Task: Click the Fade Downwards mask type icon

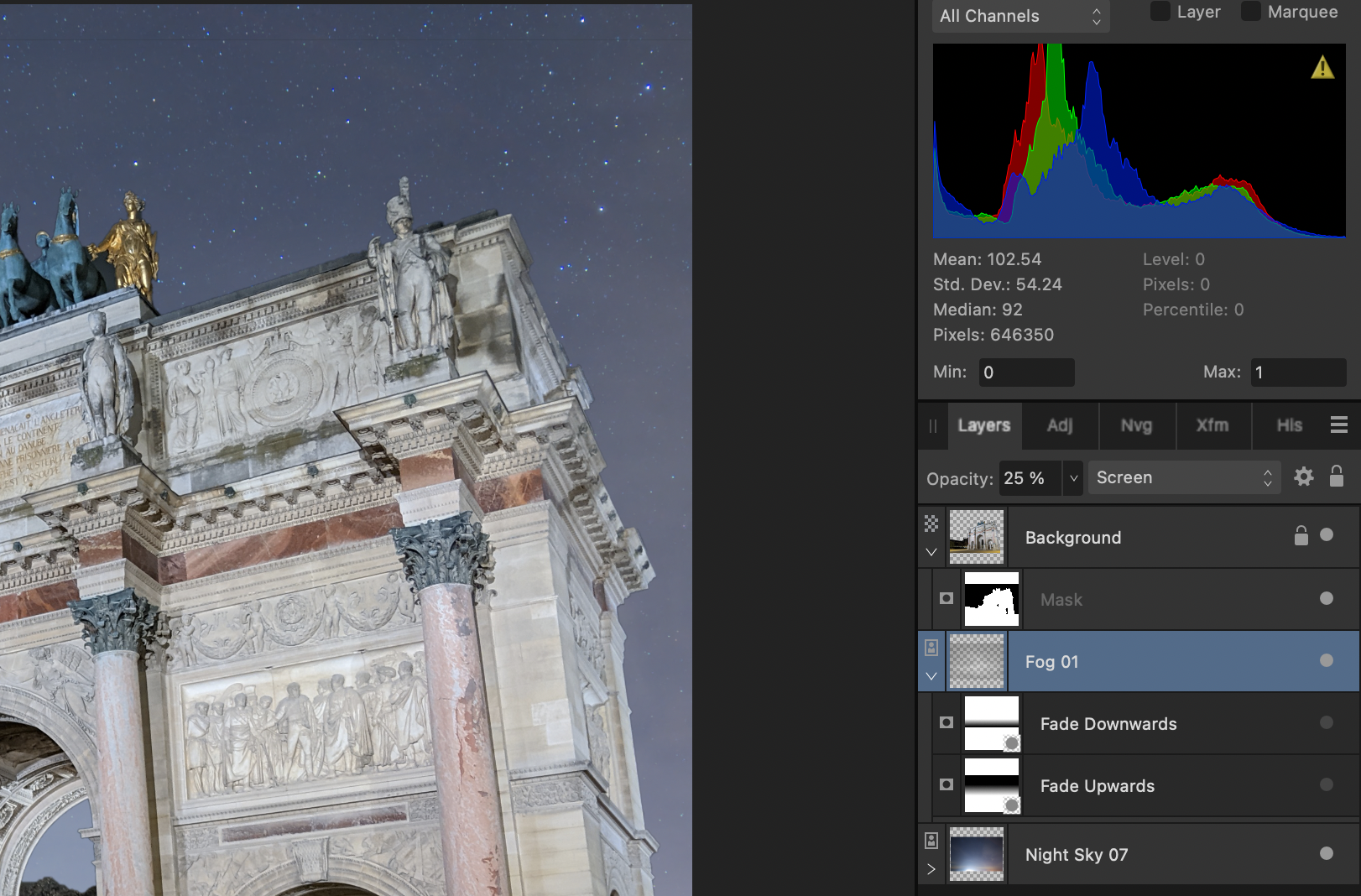Action: point(946,723)
